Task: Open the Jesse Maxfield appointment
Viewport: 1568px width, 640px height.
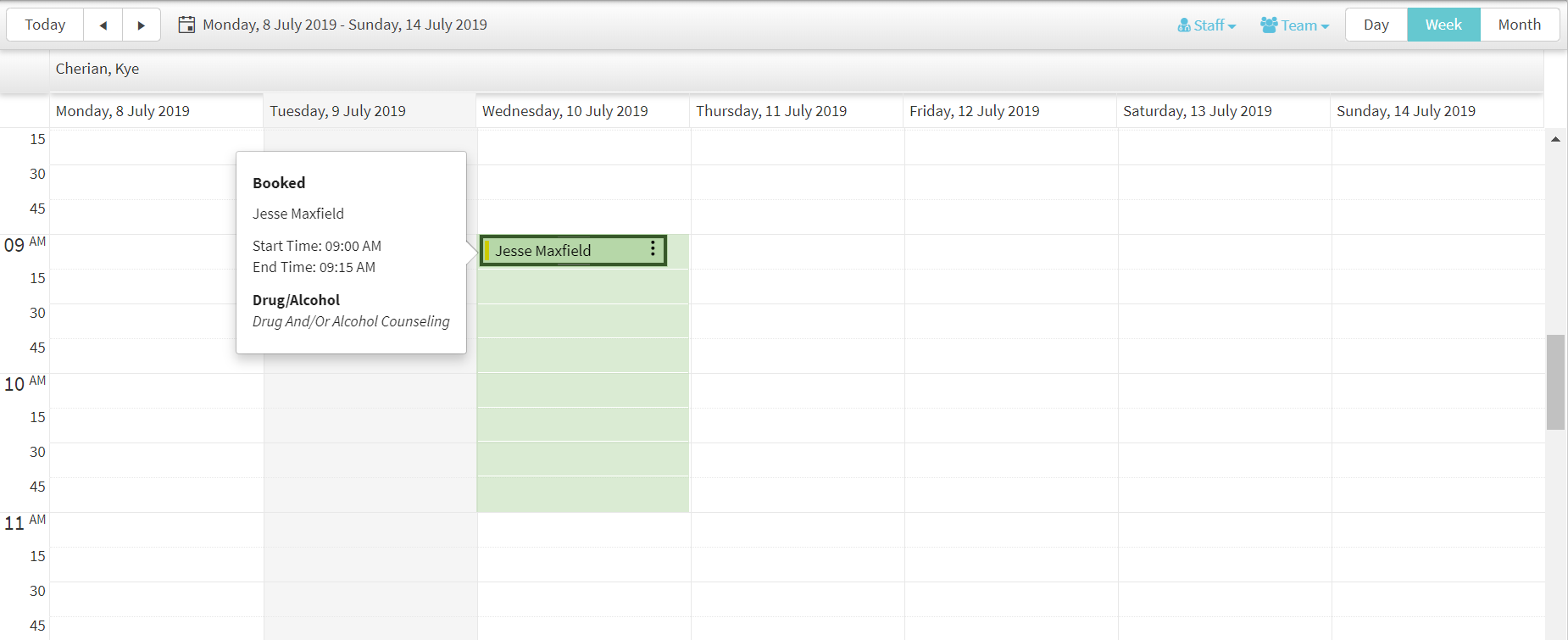Action: pyautogui.click(x=559, y=251)
